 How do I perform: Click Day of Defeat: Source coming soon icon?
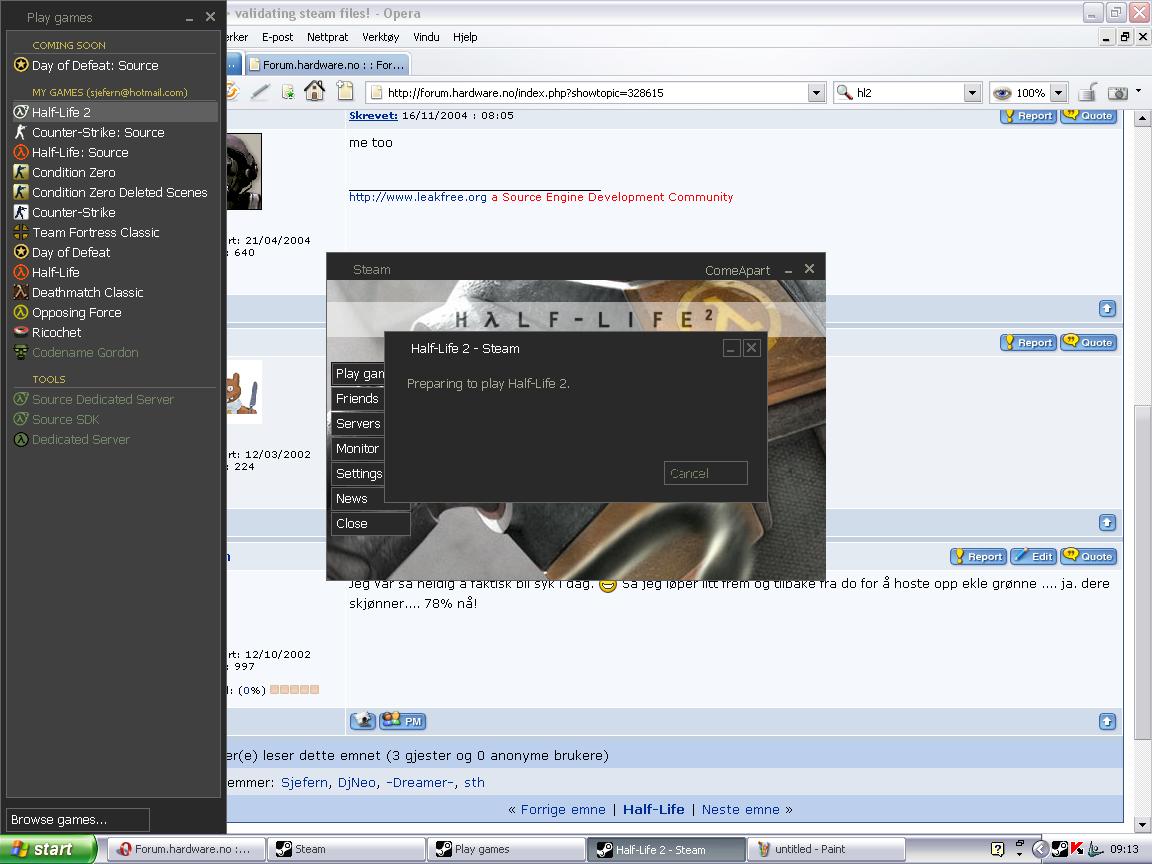point(21,65)
